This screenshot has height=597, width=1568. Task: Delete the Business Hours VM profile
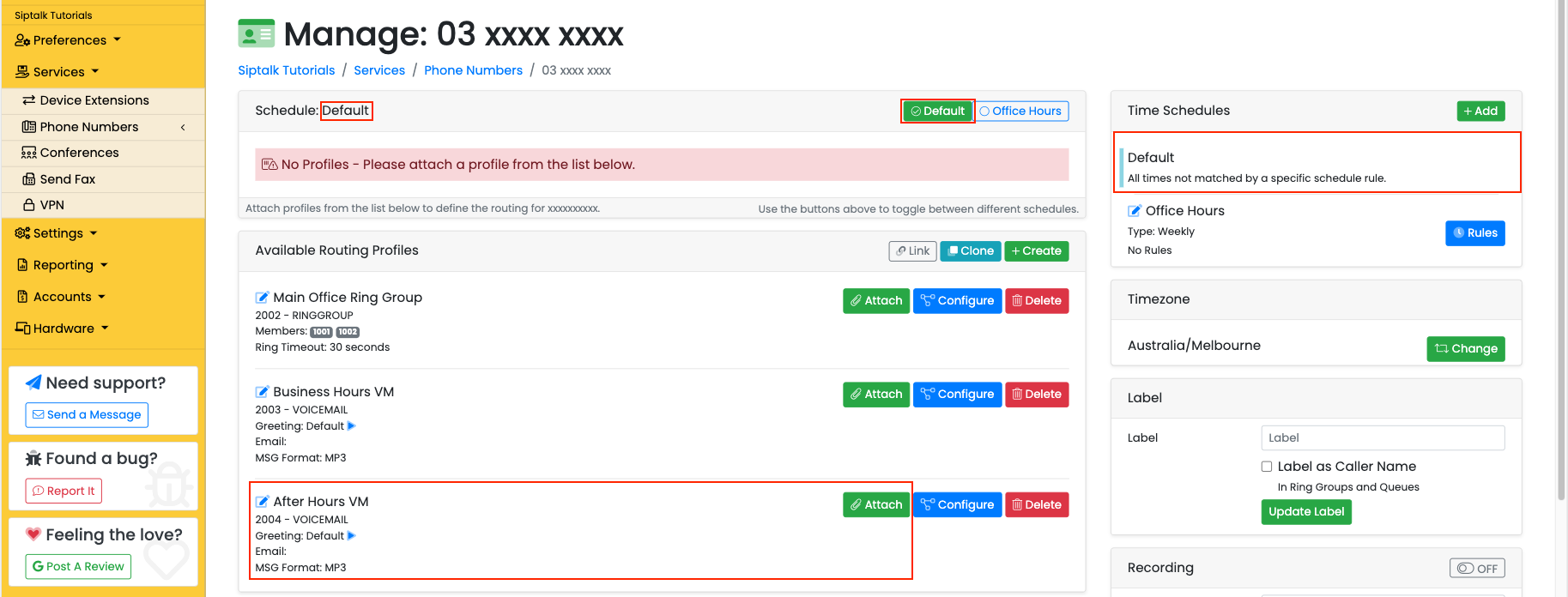tap(1037, 394)
